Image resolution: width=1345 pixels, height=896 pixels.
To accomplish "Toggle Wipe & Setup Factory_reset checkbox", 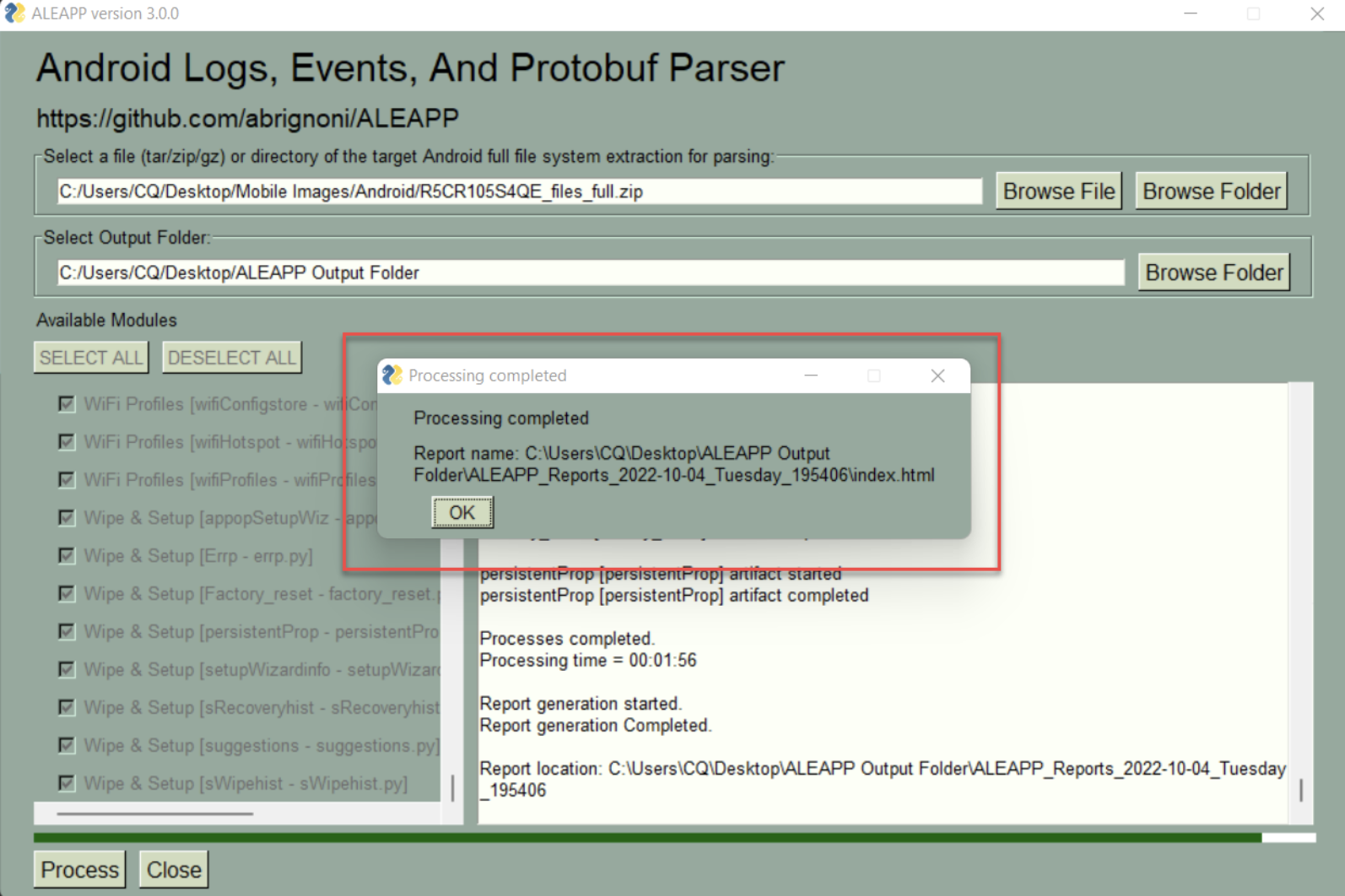I will (x=67, y=594).
